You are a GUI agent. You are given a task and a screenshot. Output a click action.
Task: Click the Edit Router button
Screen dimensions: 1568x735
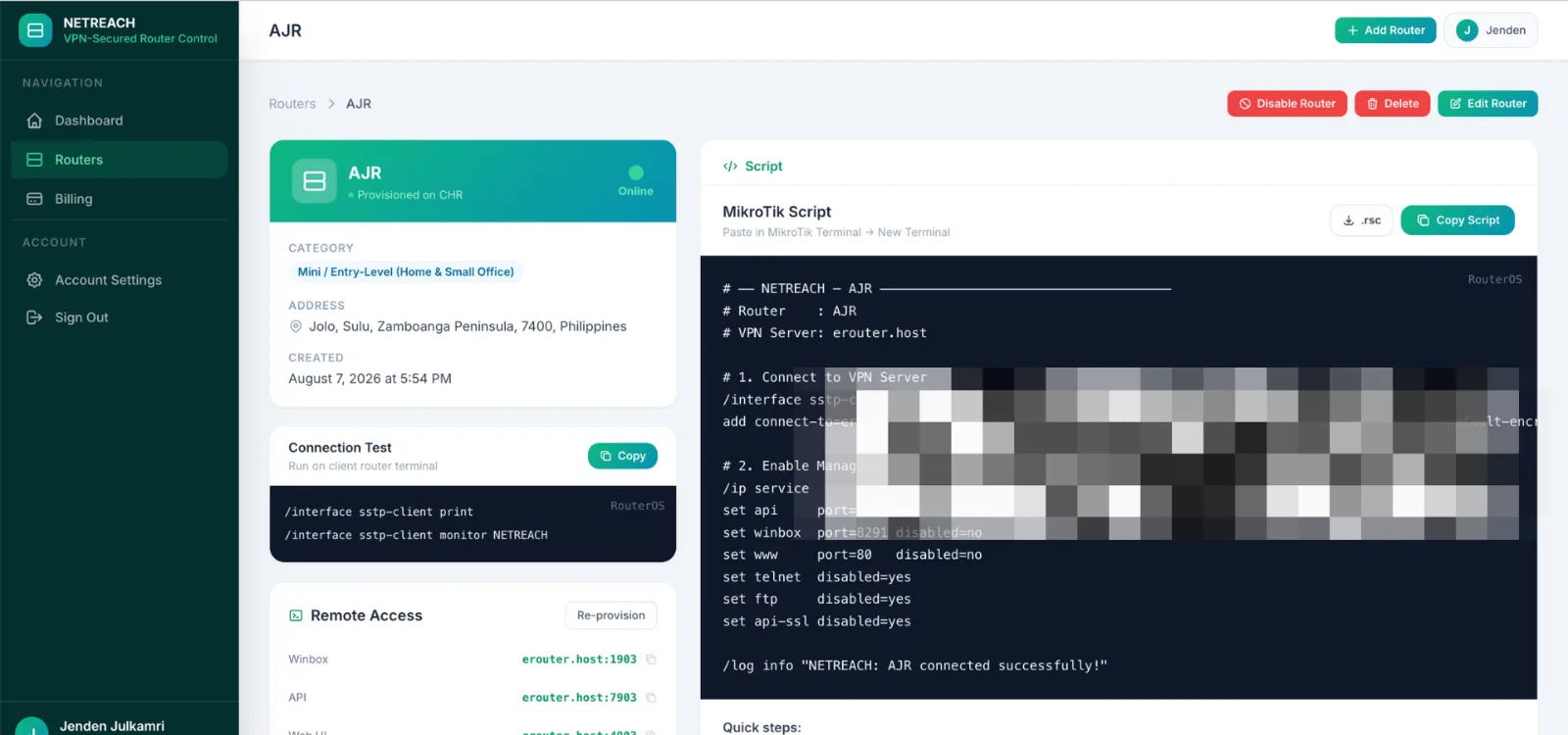click(x=1488, y=104)
